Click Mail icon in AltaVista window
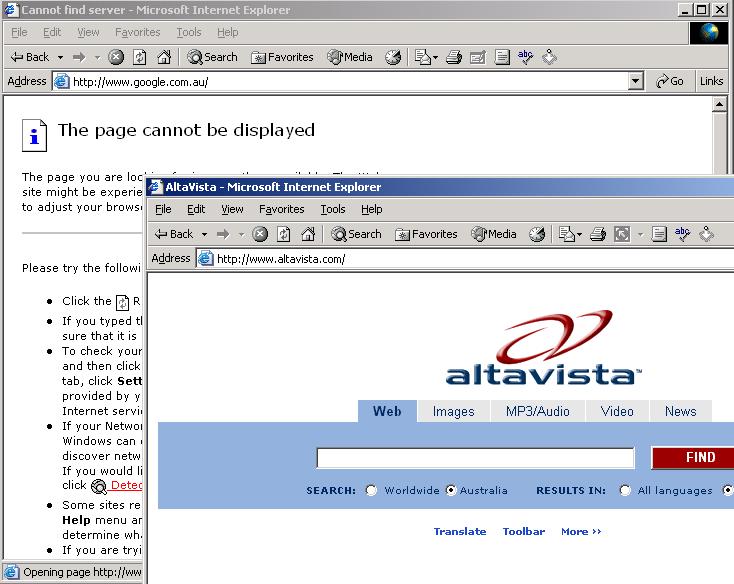This screenshot has width=734, height=584. click(567, 234)
